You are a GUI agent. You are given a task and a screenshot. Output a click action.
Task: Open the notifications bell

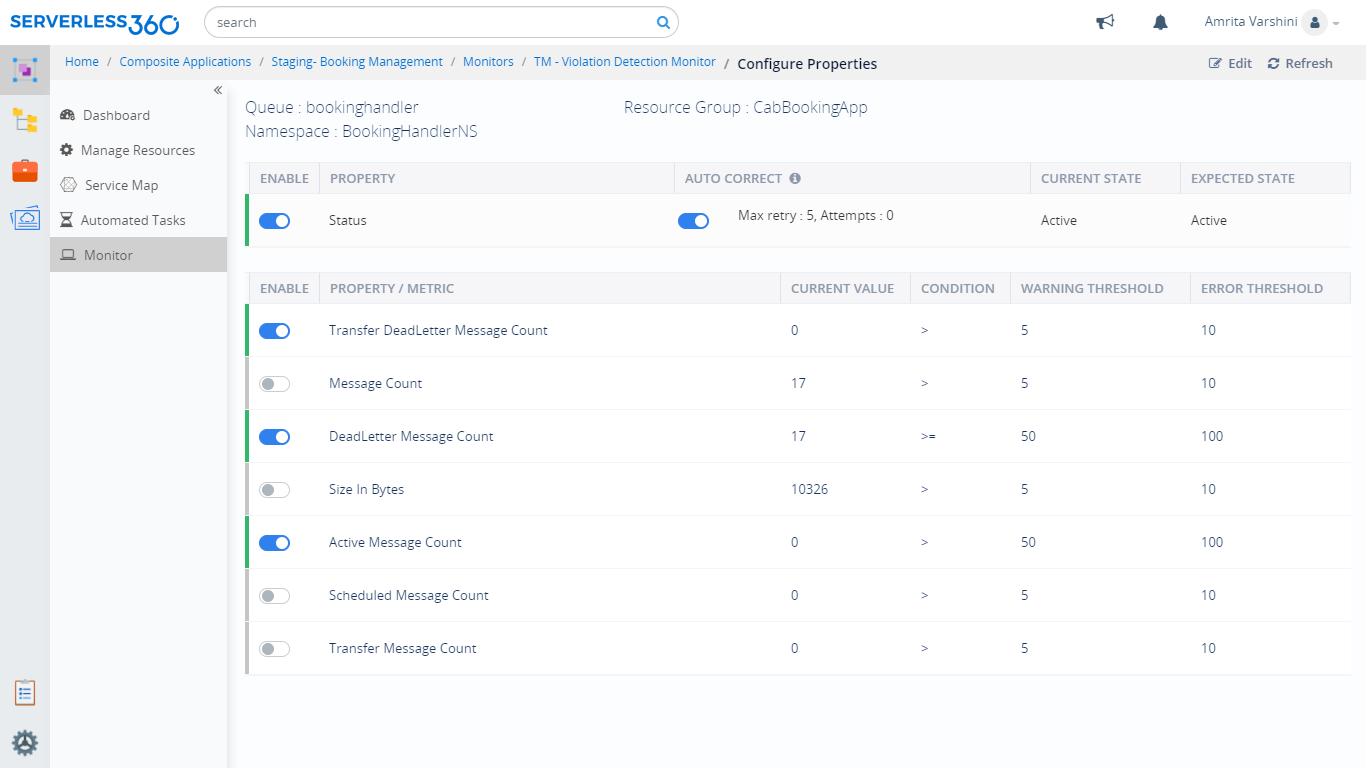(x=1159, y=21)
